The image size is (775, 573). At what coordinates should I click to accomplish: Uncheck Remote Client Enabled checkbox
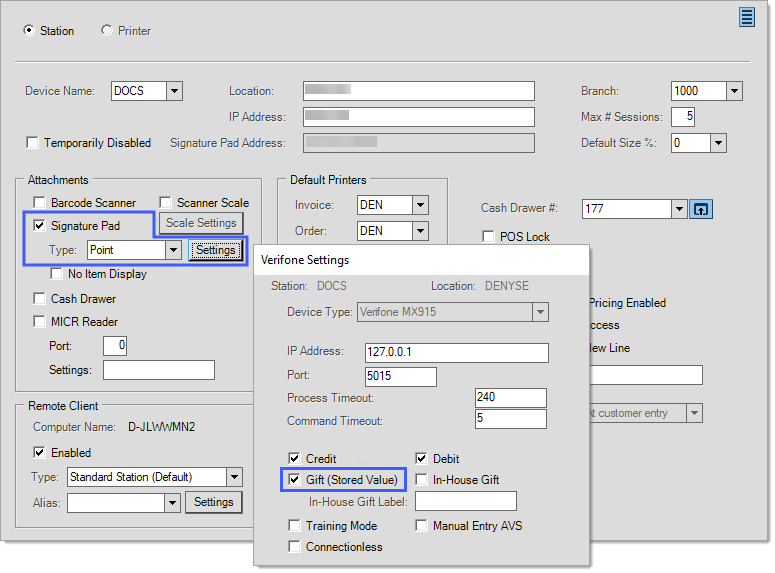(39, 452)
